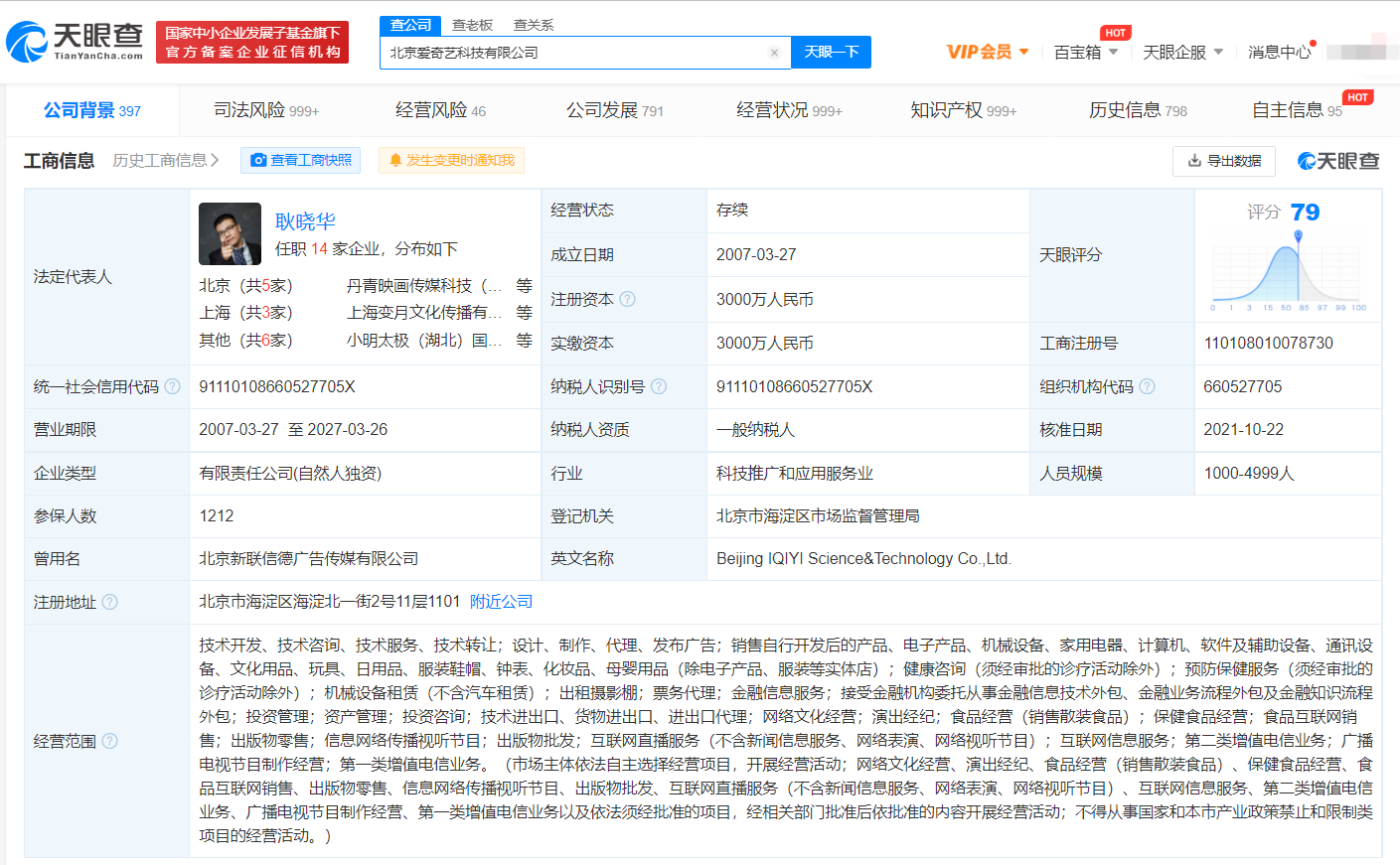Open the VIP会员 dropdown menu
This screenshot has height=865, width=1400.
[988, 52]
